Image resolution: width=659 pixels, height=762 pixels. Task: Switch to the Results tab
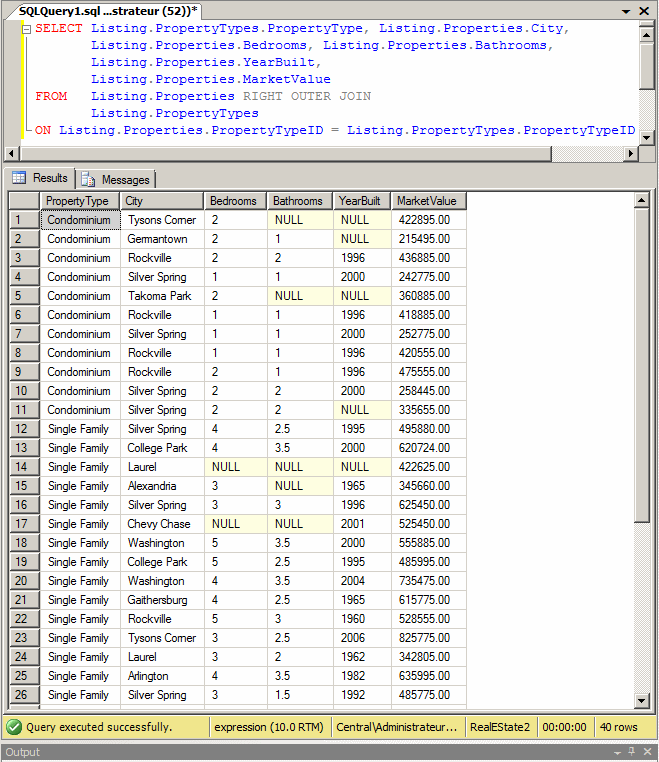(x=41, y=178)
